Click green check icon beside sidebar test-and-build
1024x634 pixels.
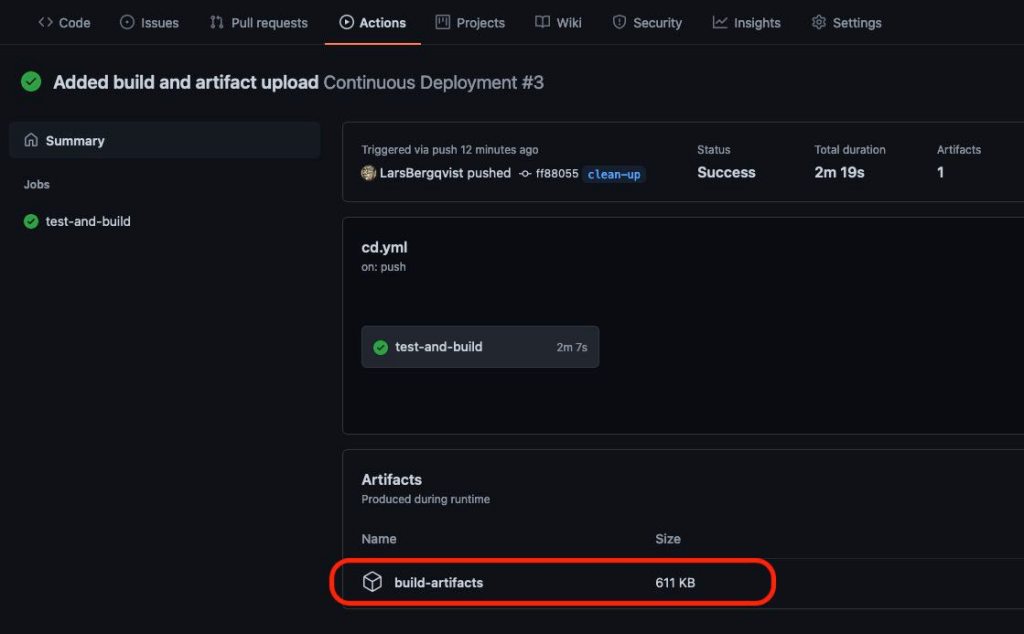tap(31, 221)
